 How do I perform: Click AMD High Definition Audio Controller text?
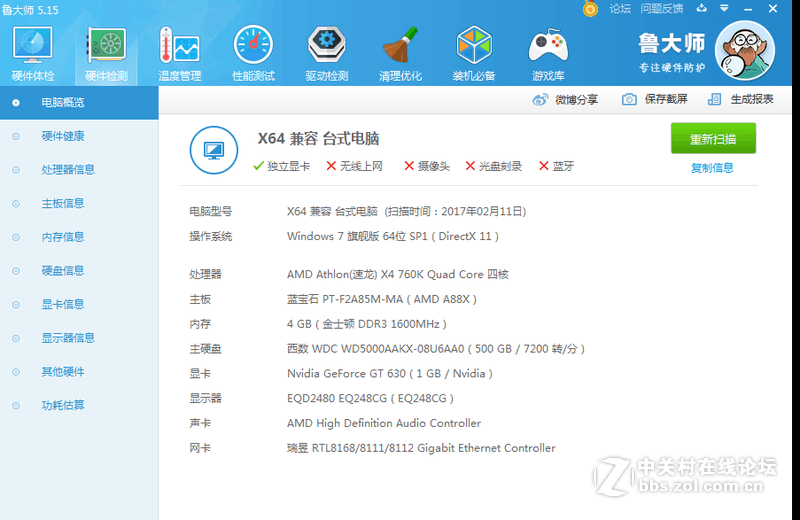pos(384,424)
